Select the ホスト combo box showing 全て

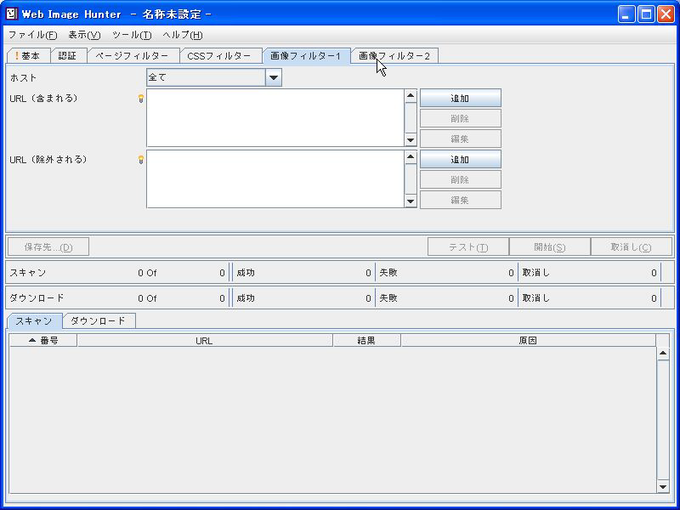[x=214, y=78]
